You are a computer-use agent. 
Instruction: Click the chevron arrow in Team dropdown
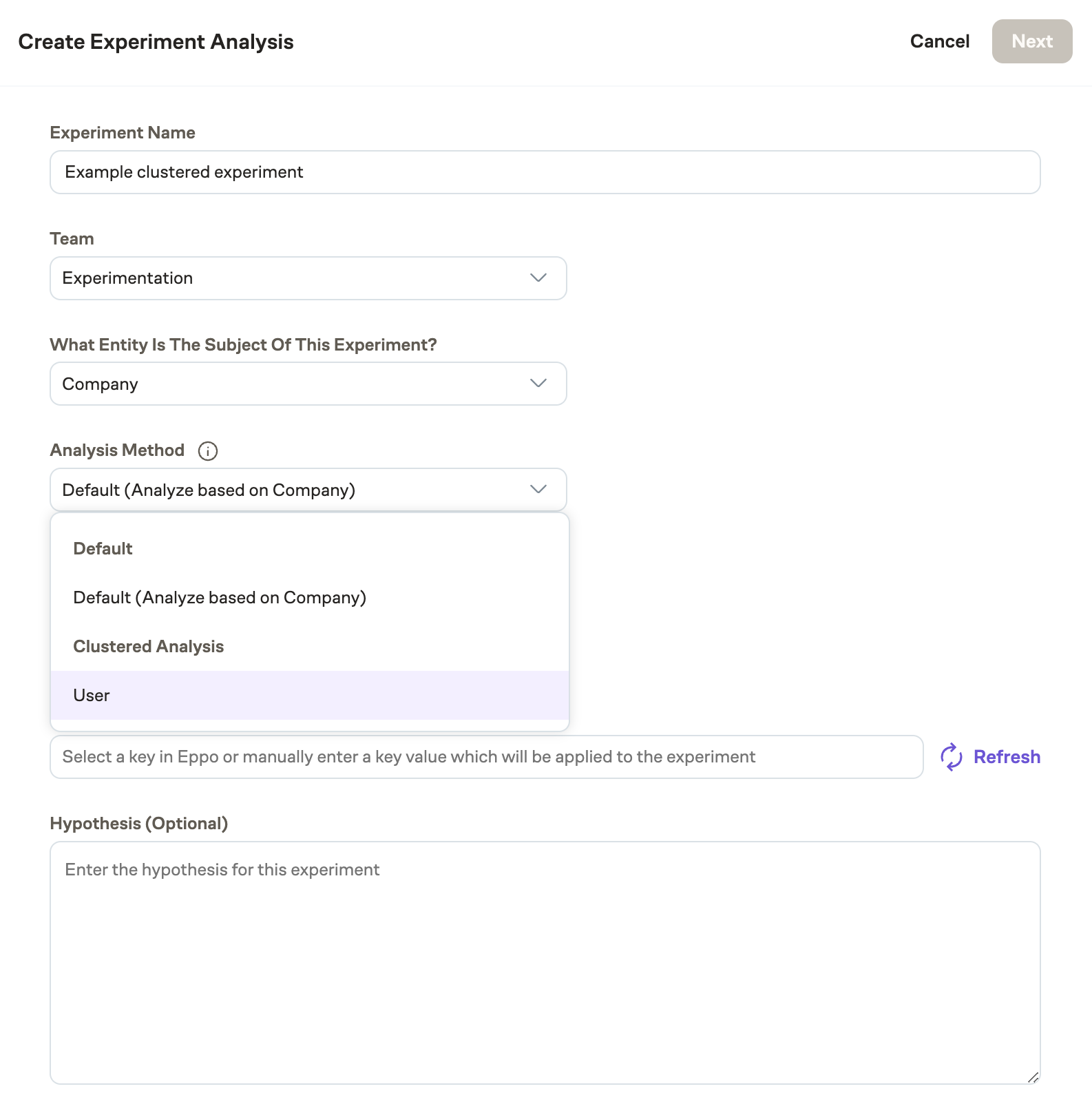point(538,278)
